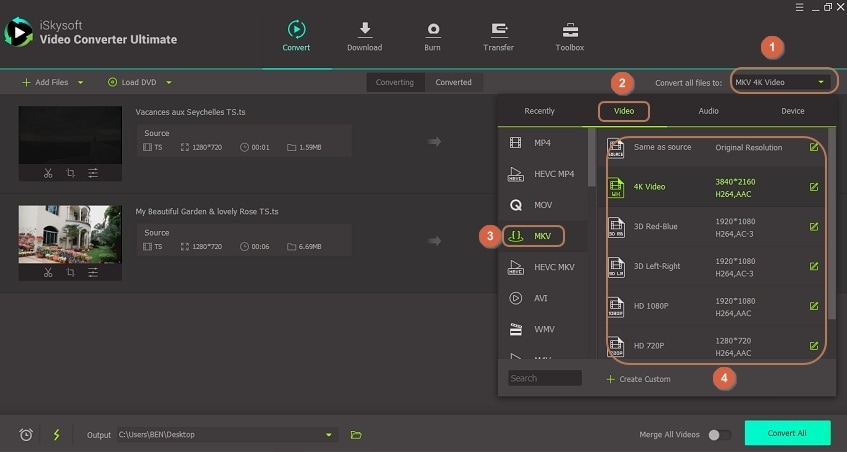Viewport: 847px width, 452px height.
Task: Crop the My Beautiful Garden video
Action: click(70, 272)
